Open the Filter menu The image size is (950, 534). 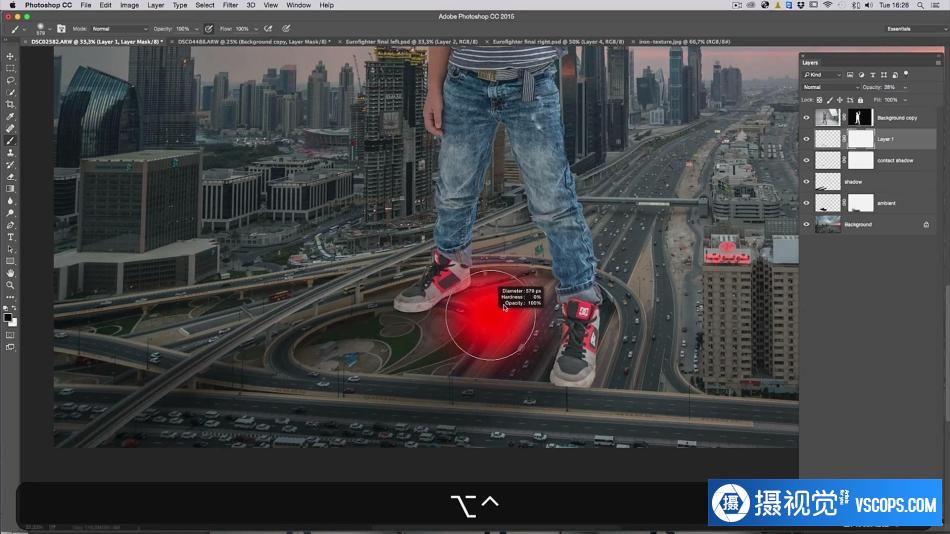tap(230, 5)
